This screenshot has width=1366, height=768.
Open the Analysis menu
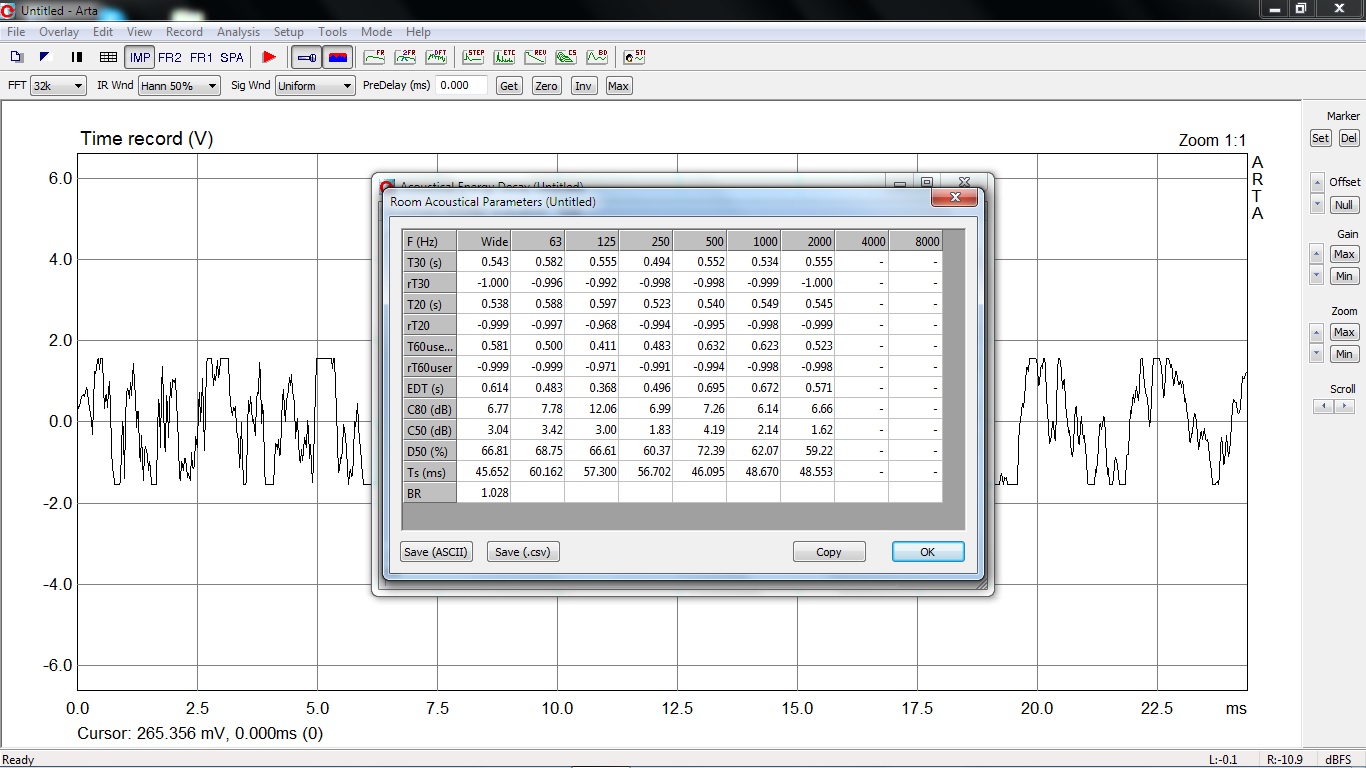(238, 32)
